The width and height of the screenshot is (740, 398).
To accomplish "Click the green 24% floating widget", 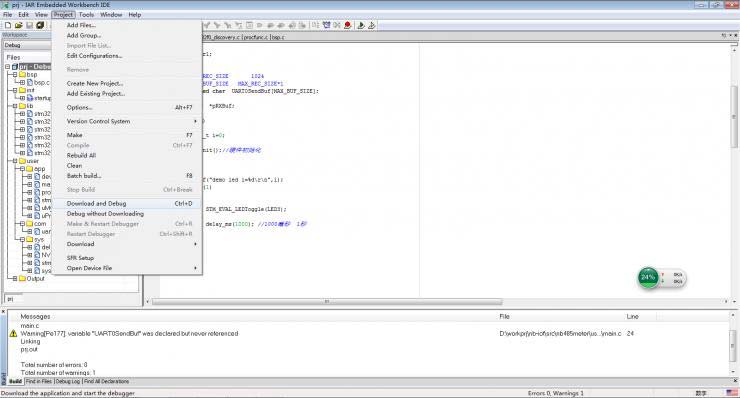I will click(x=648, y=277).
